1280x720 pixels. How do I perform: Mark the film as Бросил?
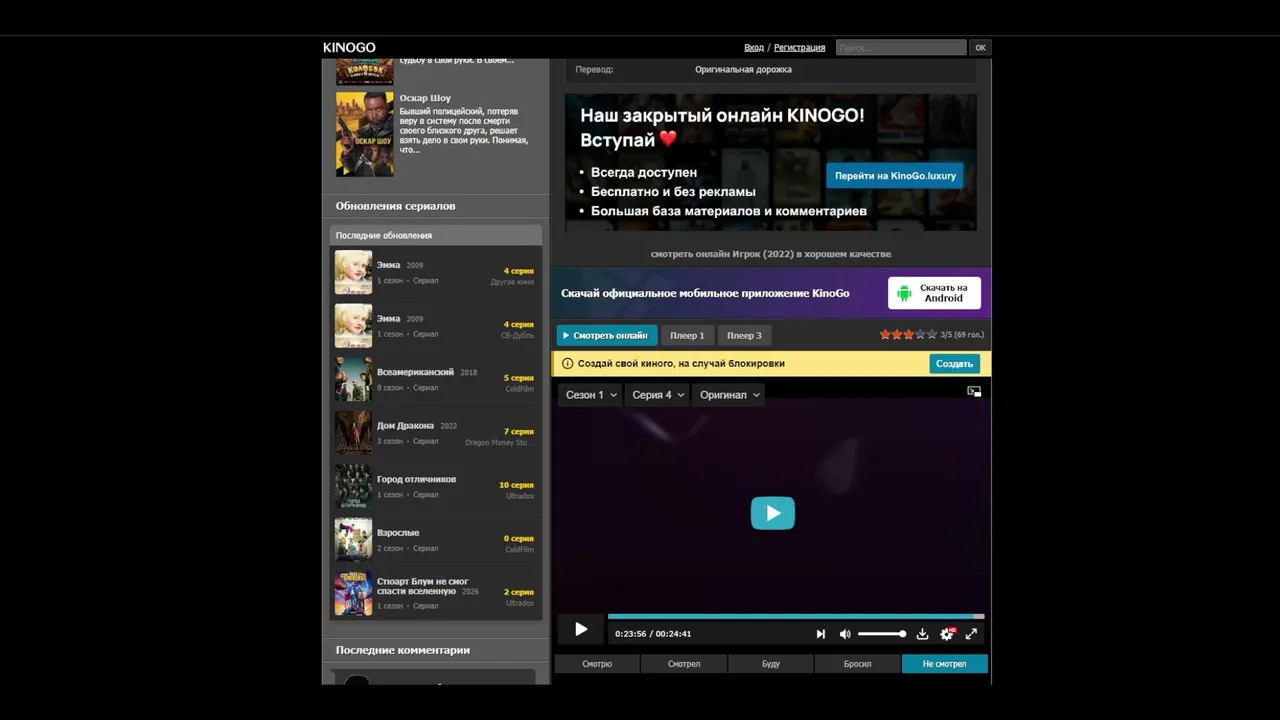857,664
